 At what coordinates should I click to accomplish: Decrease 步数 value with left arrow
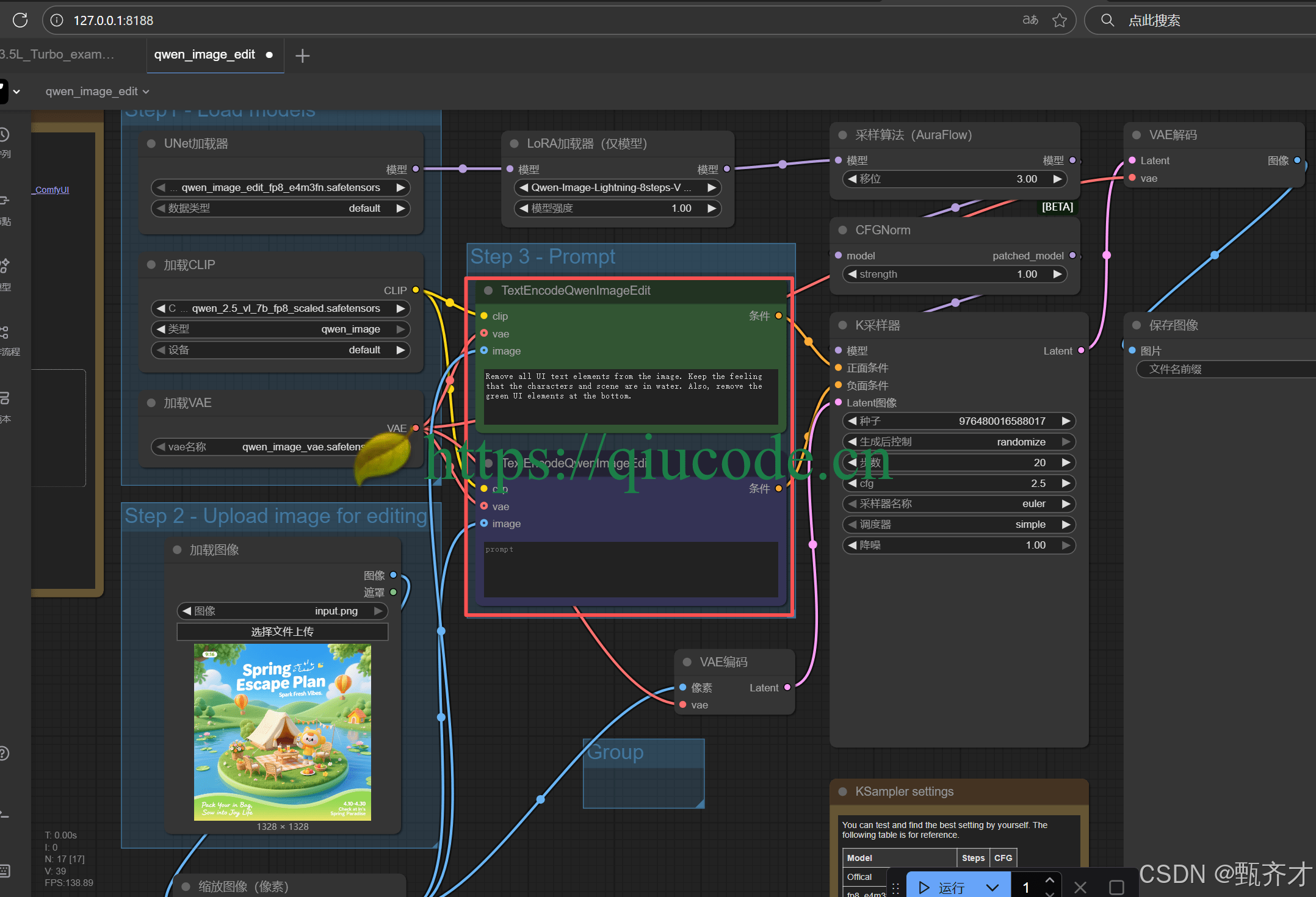852,463
